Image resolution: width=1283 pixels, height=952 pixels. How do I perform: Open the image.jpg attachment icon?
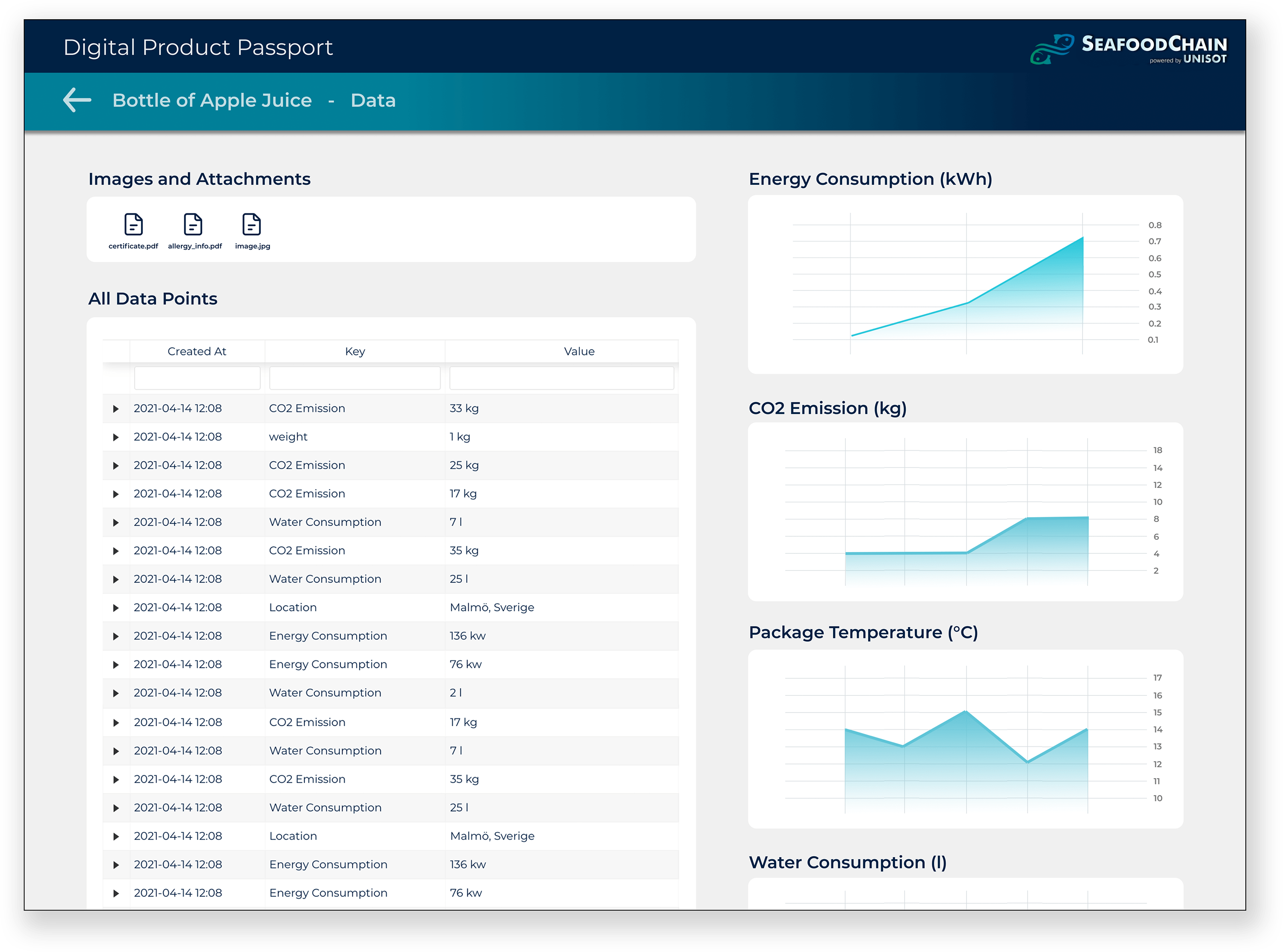click(251, 224)
